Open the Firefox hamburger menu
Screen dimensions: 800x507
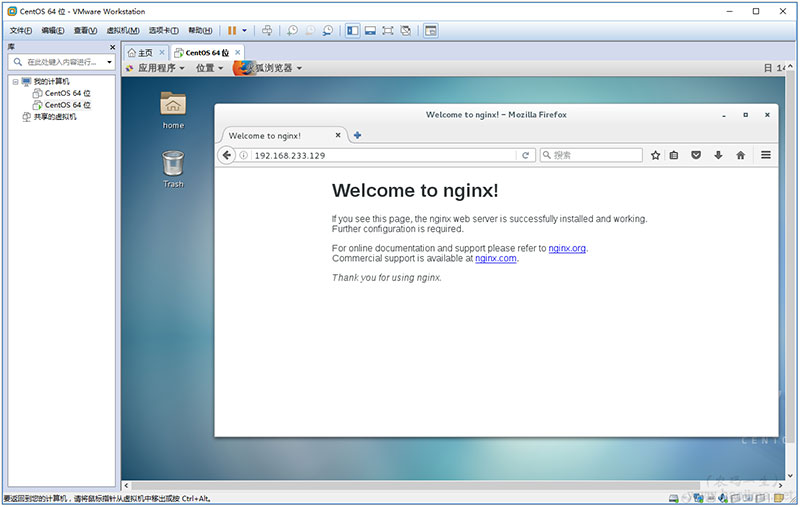pos(766,155)
